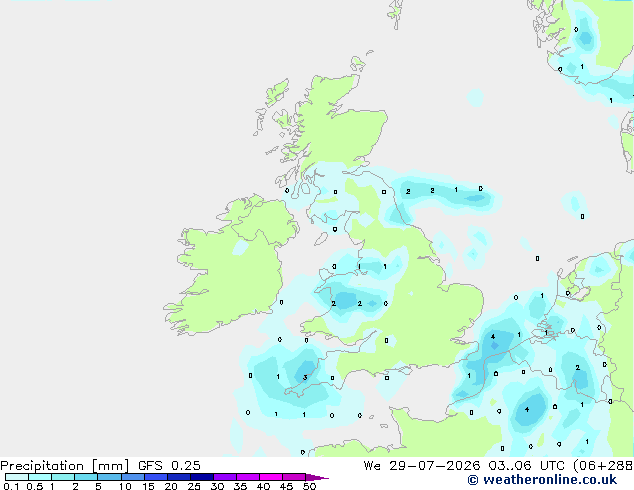Choose the 20–25 mm legend color swatch

(179, 477)
